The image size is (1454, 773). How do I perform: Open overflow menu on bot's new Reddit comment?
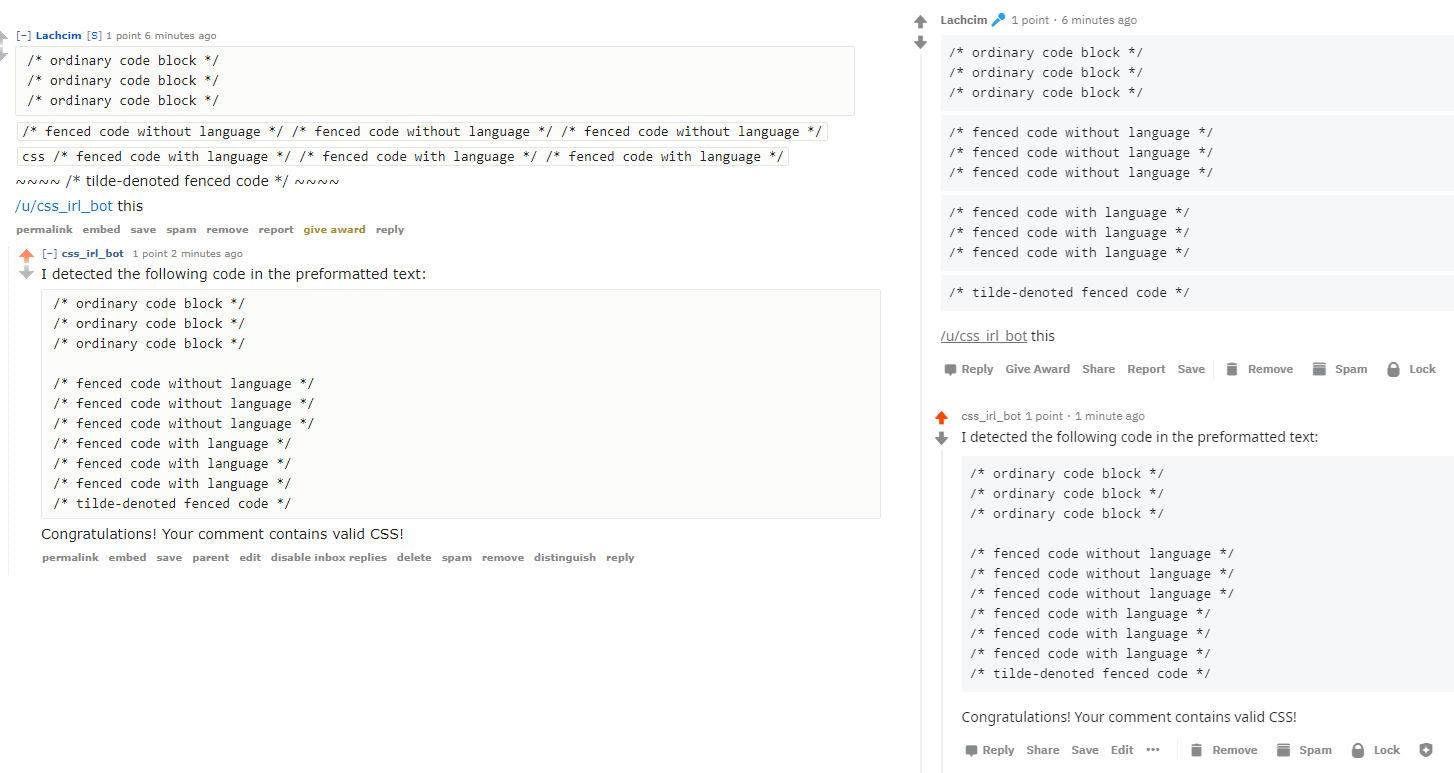point(1154,749)
